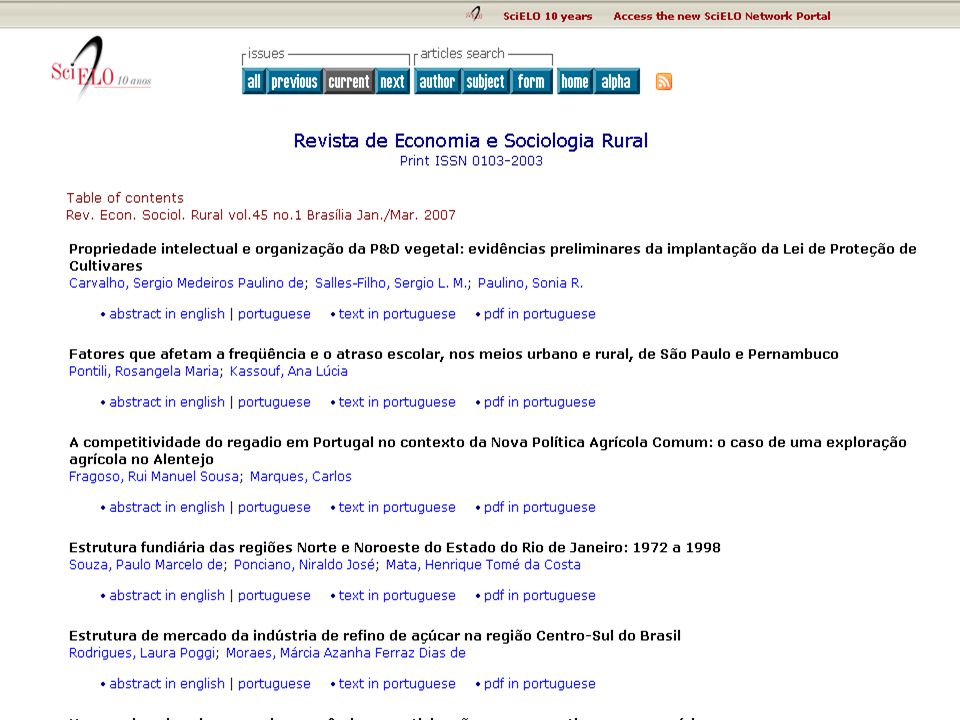
Task: Open author Souza, Paulo Marcelo de
Action: tap(146, 564)
